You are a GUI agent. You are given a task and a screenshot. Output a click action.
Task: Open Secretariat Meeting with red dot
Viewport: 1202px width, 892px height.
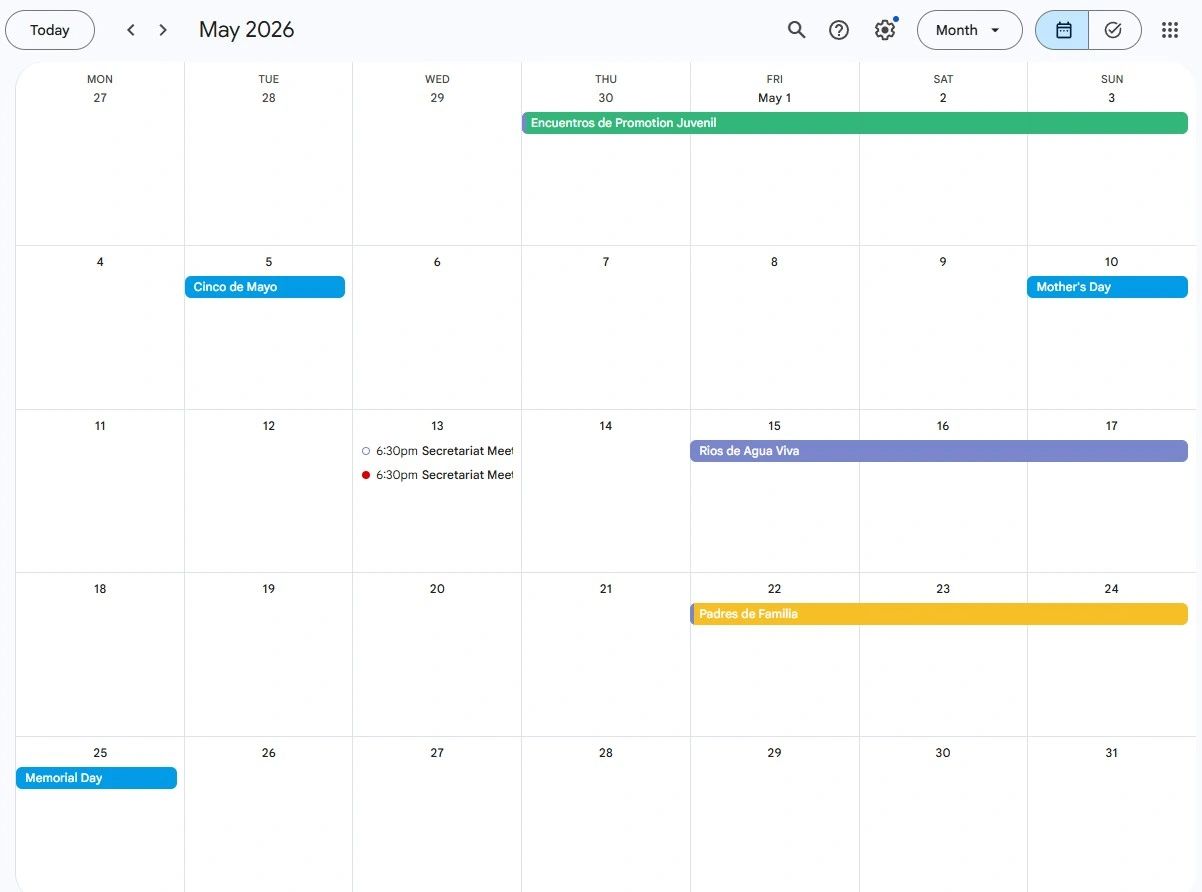437,475
